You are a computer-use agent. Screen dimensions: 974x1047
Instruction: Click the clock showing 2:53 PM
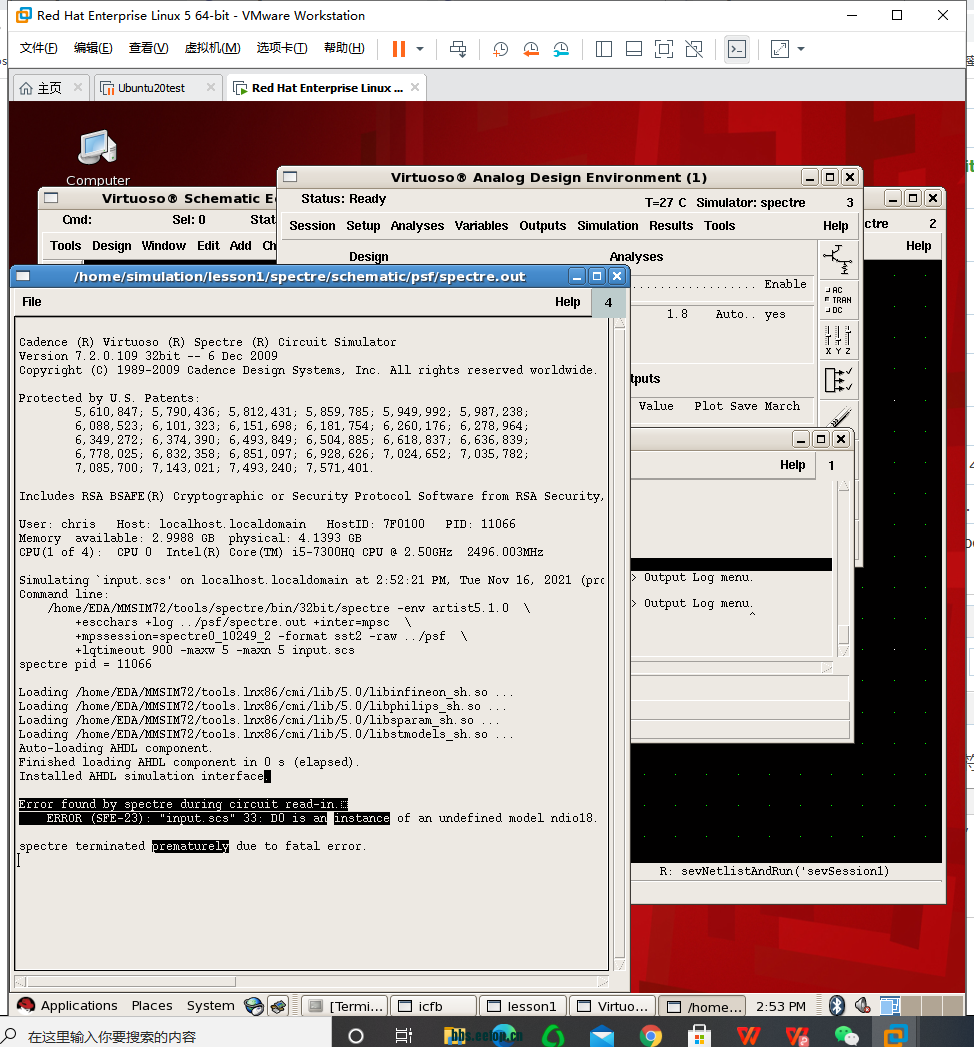(780, 1006)
